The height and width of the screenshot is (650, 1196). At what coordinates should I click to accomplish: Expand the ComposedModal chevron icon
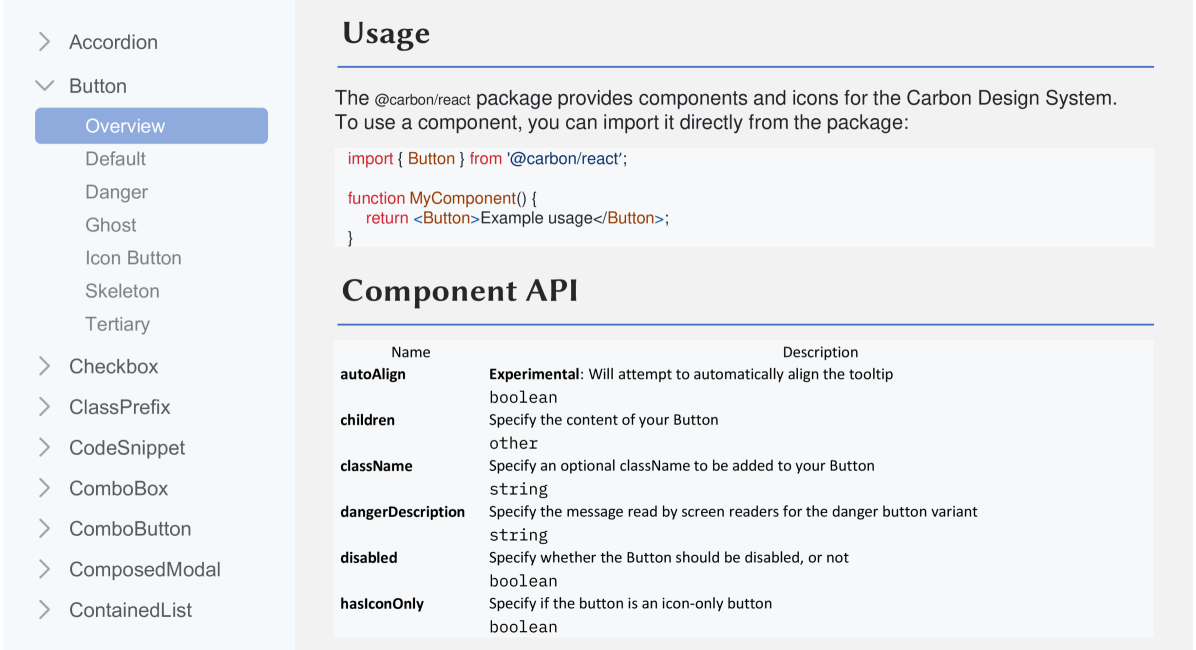tap(44, 569)
